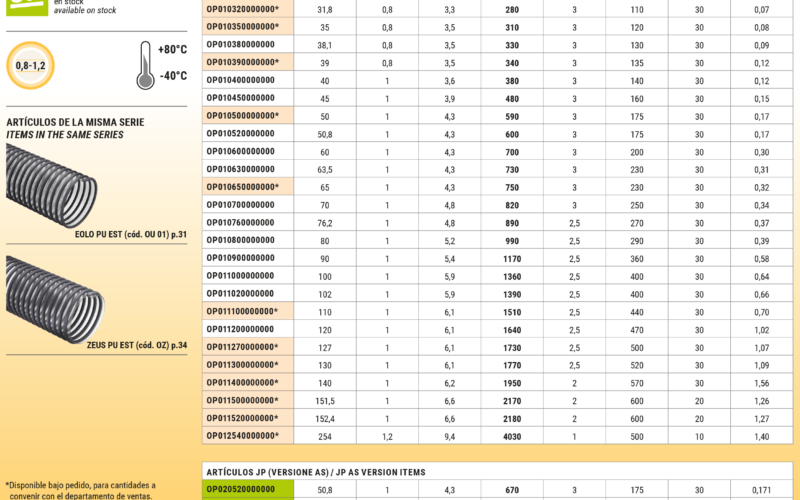Select item code OP010760000000
The height and width of the screenshot is (500, 800).
point(240,223)
